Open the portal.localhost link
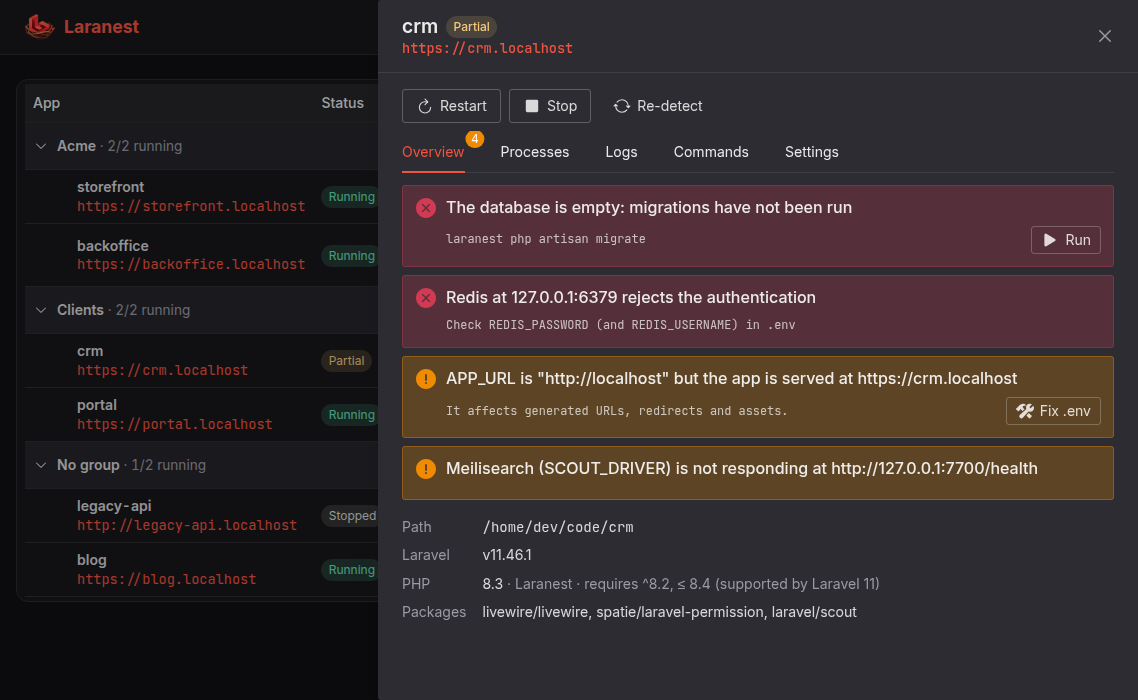This screenshot has width=1138, height=700. point(175,425)
